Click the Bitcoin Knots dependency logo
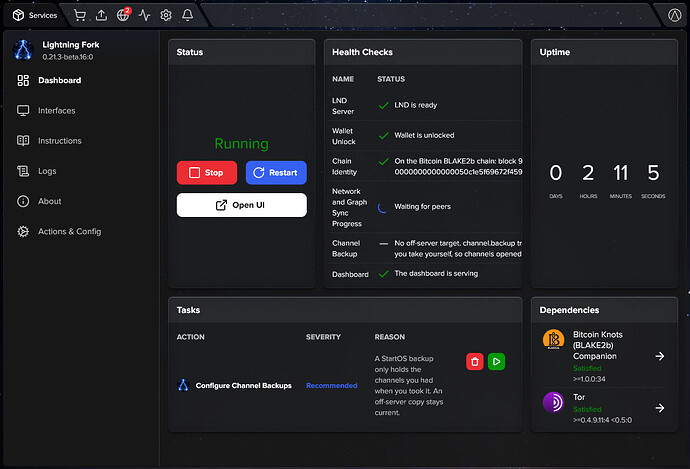 click(554, 339)
